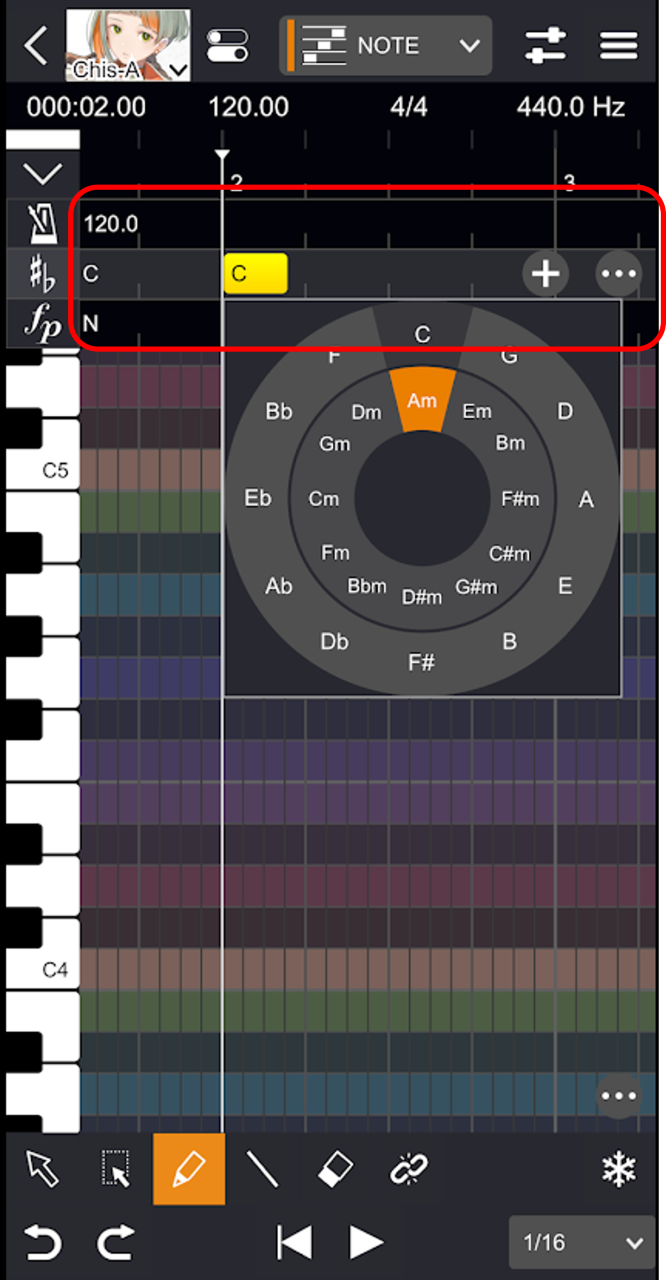The image size is (666, 1280).
Task: Start playback with the play button
Action: 366,1243
